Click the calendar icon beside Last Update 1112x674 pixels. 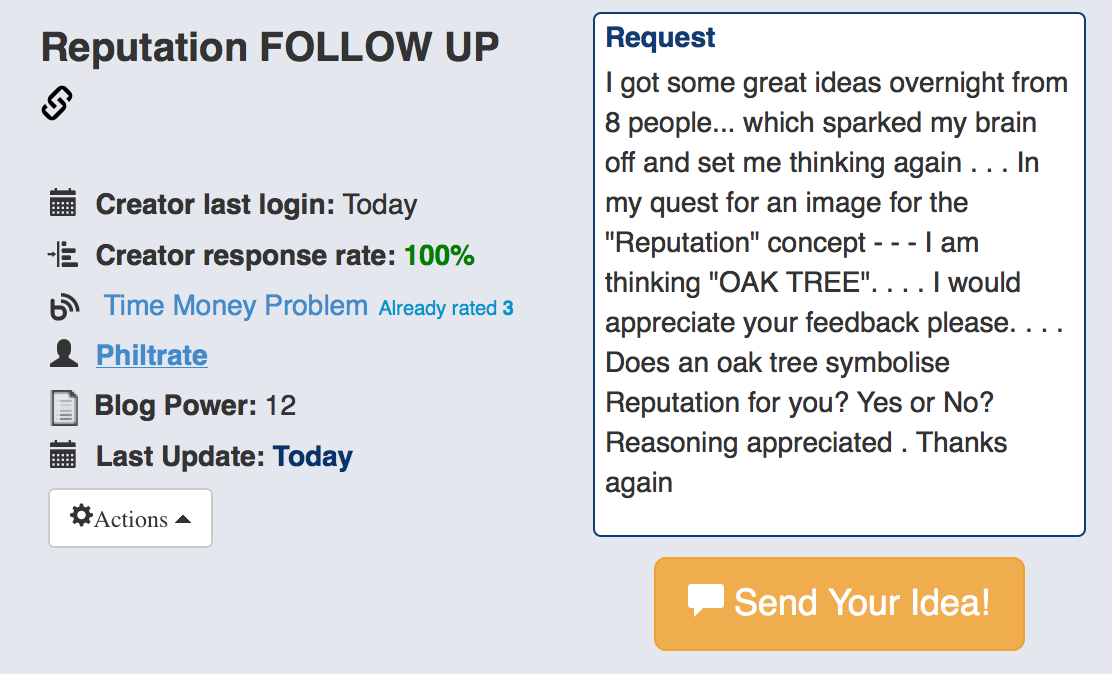coord(63,457)
